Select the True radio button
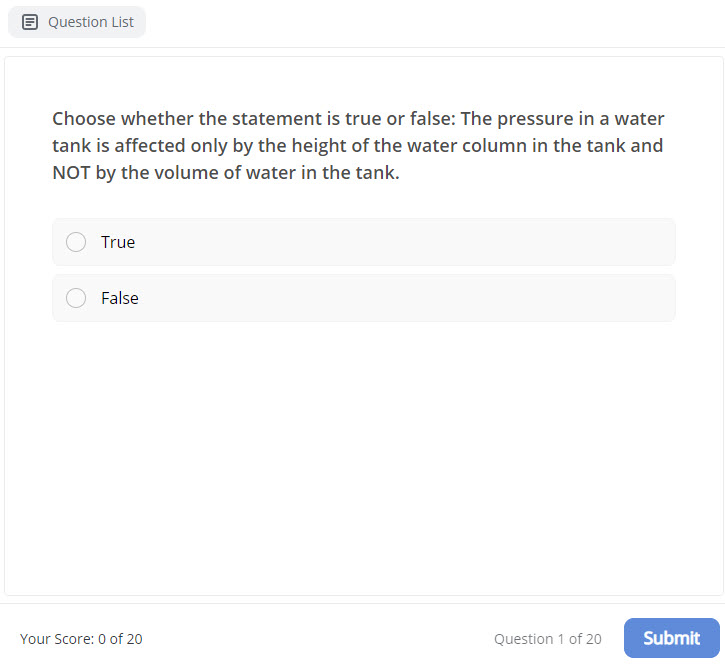The height and width of the screenshot is (669, 725). pyautogui.click(x=76, y=242)
